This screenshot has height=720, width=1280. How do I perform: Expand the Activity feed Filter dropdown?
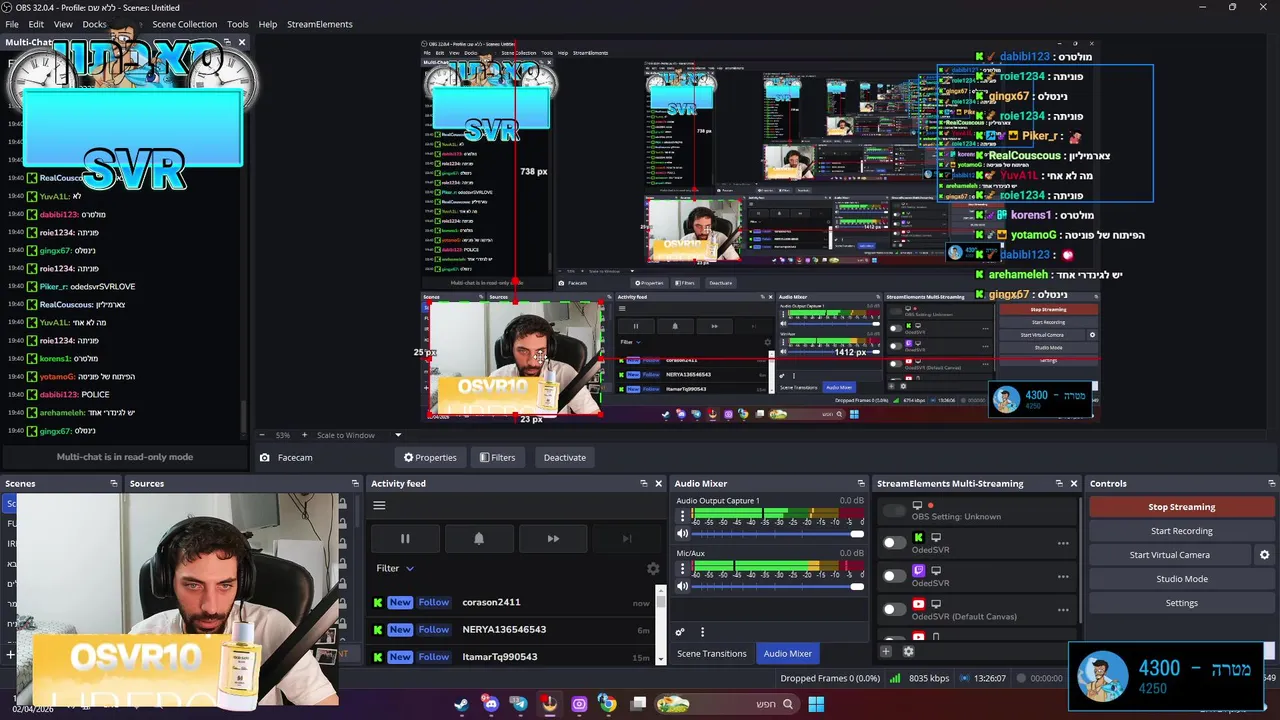tap(395, 568)
